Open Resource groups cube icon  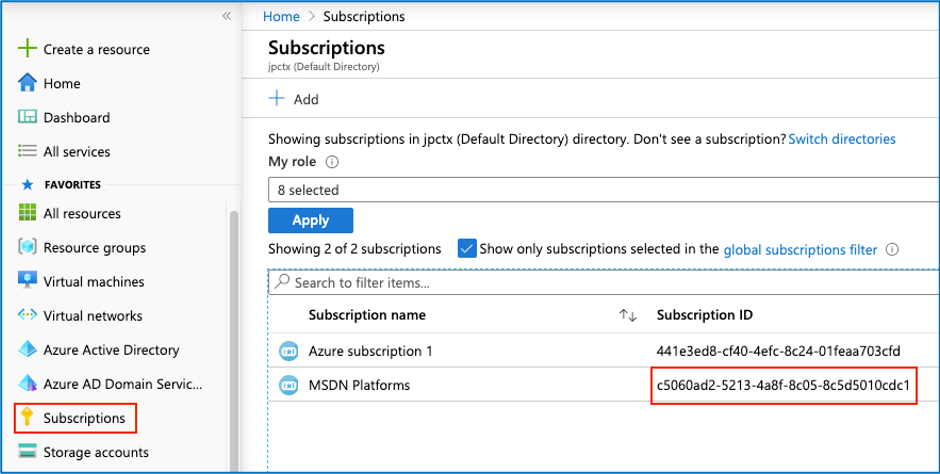28,247
